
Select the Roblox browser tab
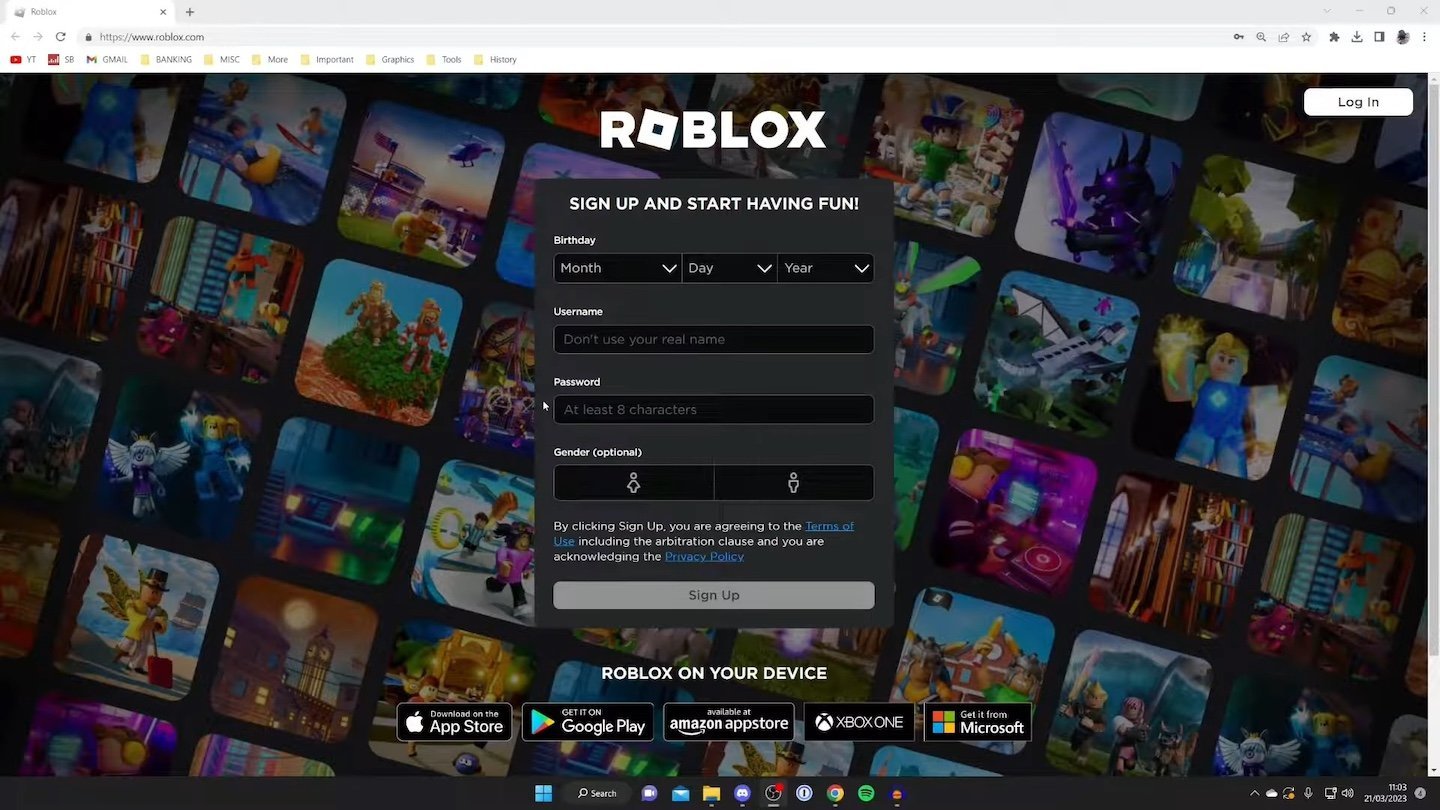click(x=90, y=12)
